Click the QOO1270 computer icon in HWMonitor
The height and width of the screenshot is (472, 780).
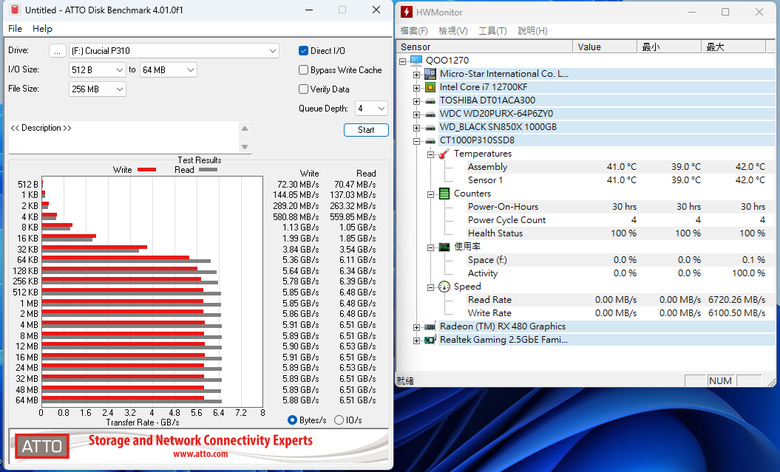pyautogui.click(x=416, y=60)
